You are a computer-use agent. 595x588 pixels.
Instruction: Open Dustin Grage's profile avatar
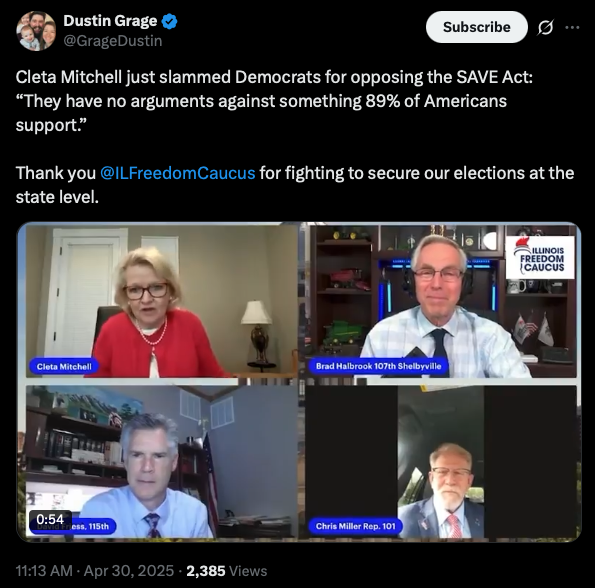click(x=36, y=31)
